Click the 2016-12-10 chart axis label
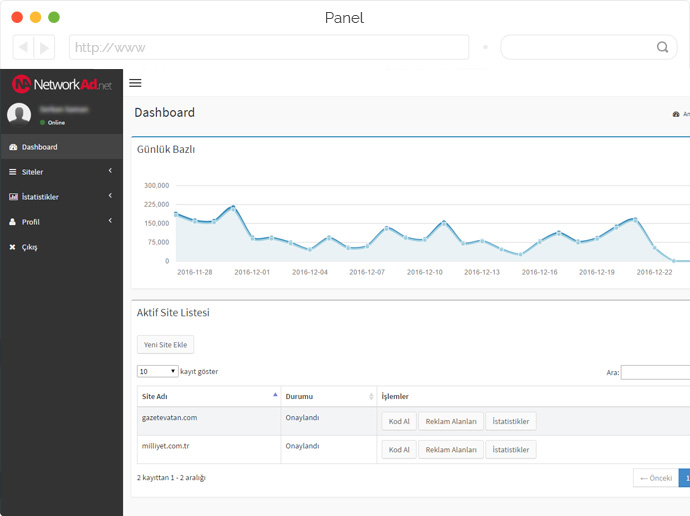Image resolution: width=690 pixels, height=516 pixels. [425, 272]
